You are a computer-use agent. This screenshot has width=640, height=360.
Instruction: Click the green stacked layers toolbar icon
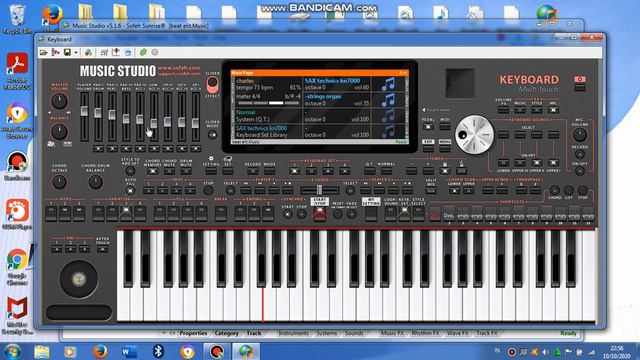tap(143, 52)
